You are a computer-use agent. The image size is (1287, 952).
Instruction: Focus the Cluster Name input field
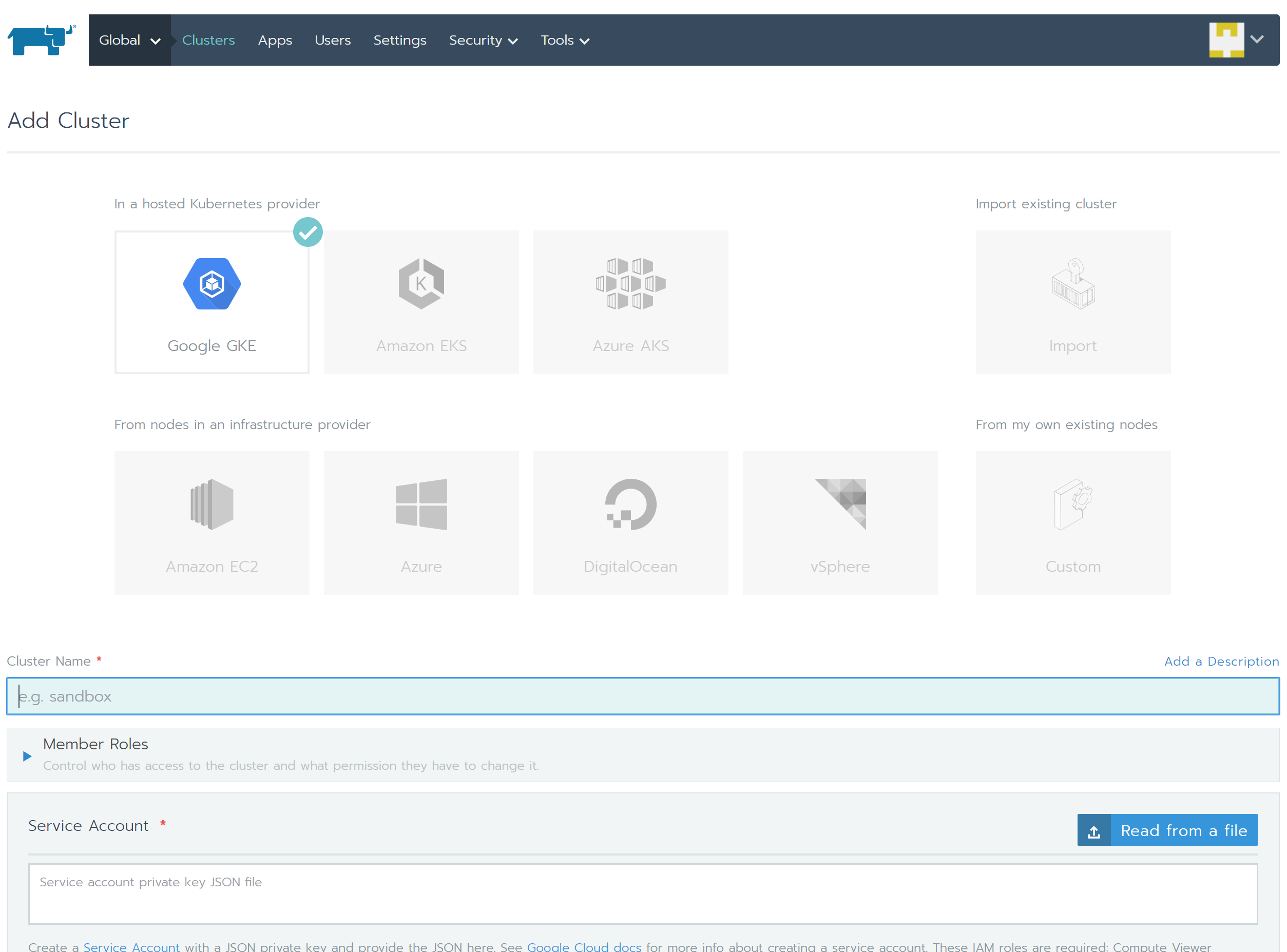point(643,696)
